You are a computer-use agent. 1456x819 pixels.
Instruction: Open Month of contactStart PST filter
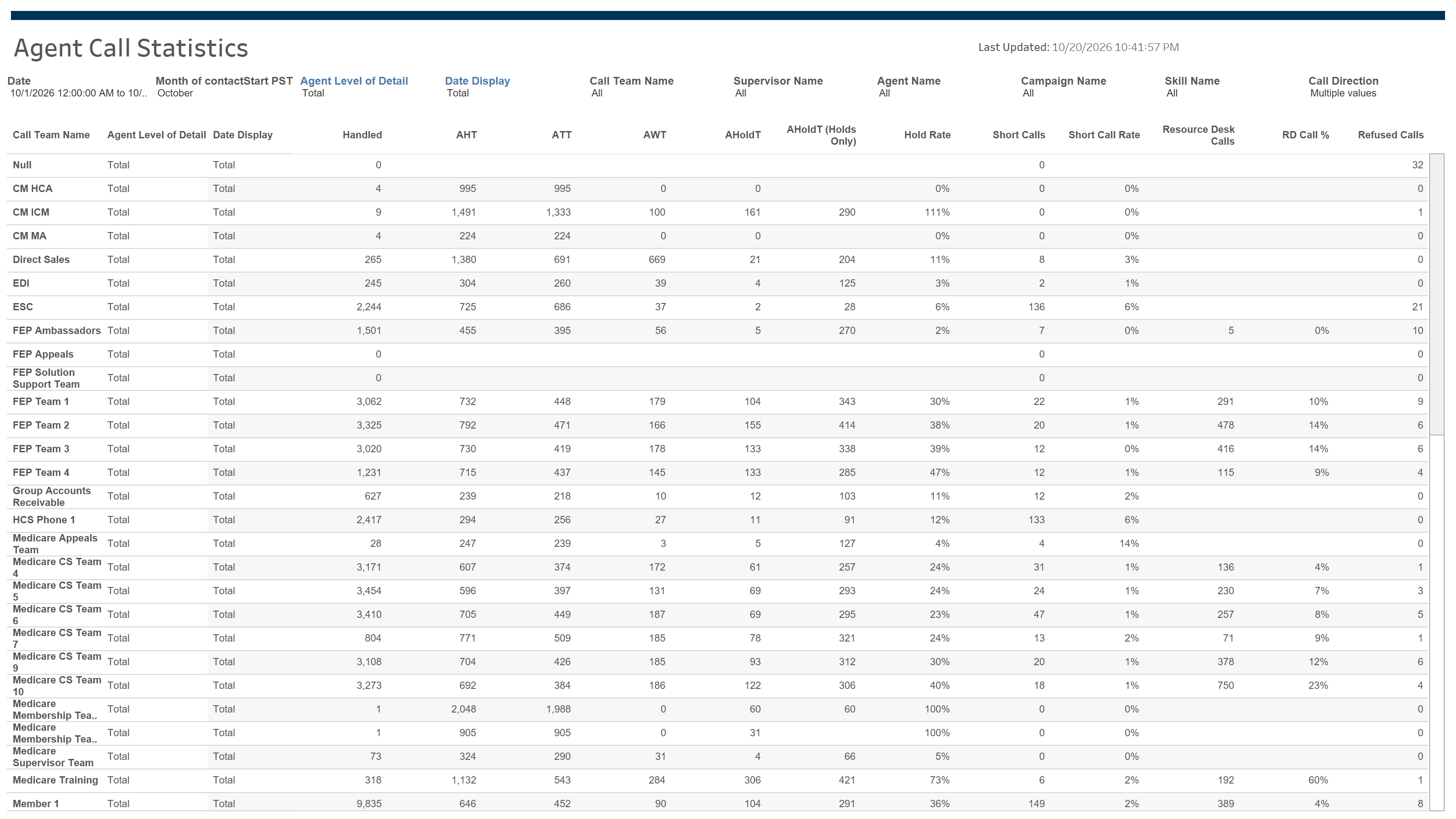click(223, 93)
